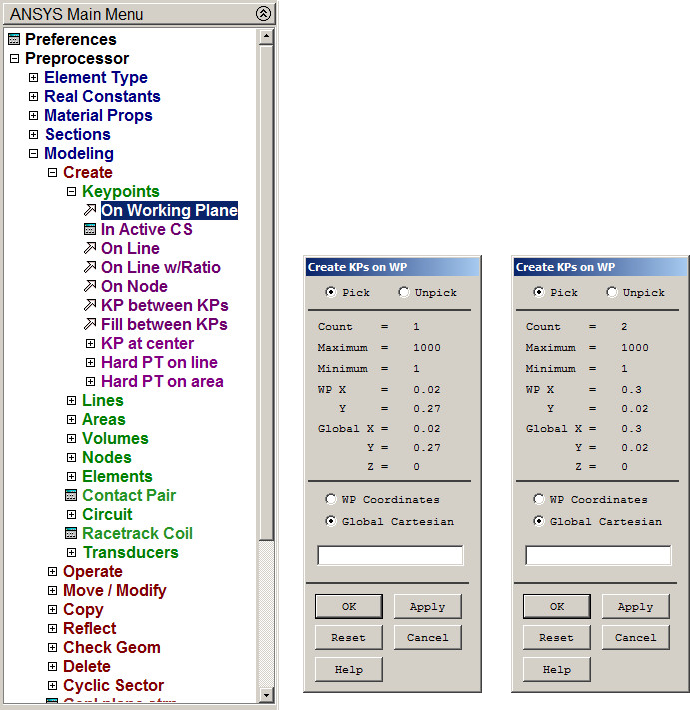Expand the Real Constants node
Viewport: 690px width, 710px height.
click(34, 96)
